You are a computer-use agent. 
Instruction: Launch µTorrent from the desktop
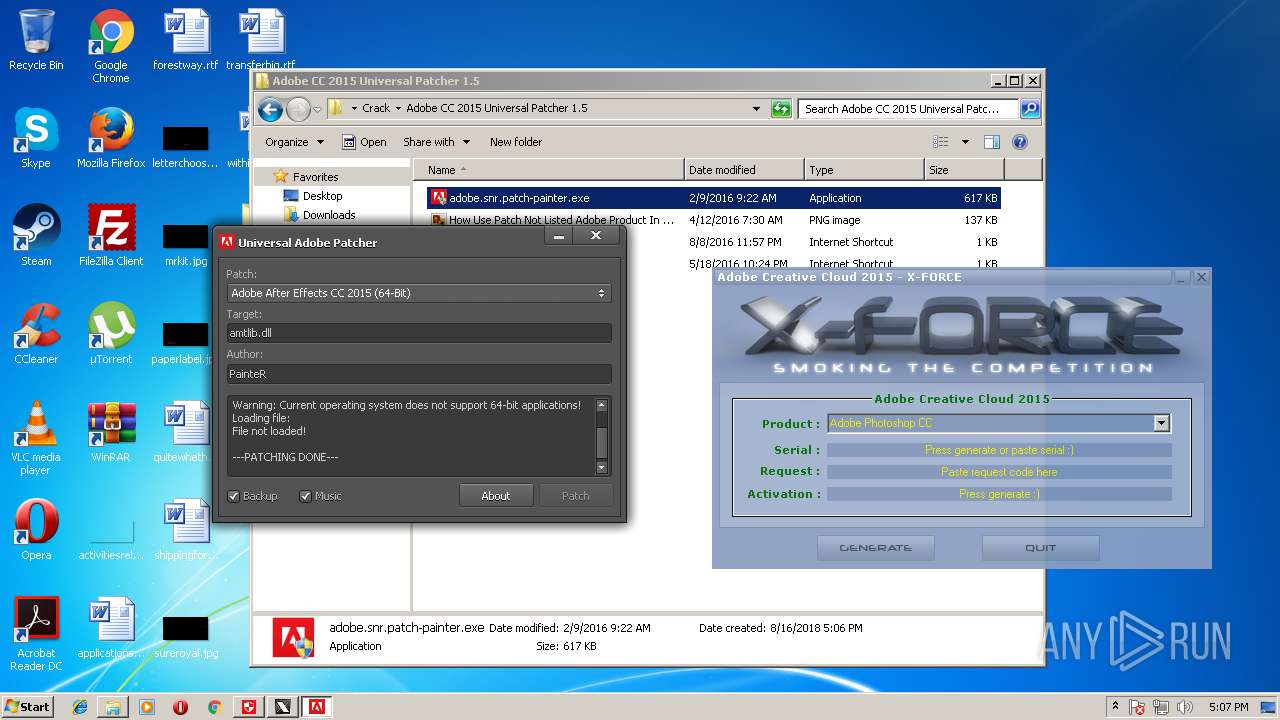click(111, 334)
